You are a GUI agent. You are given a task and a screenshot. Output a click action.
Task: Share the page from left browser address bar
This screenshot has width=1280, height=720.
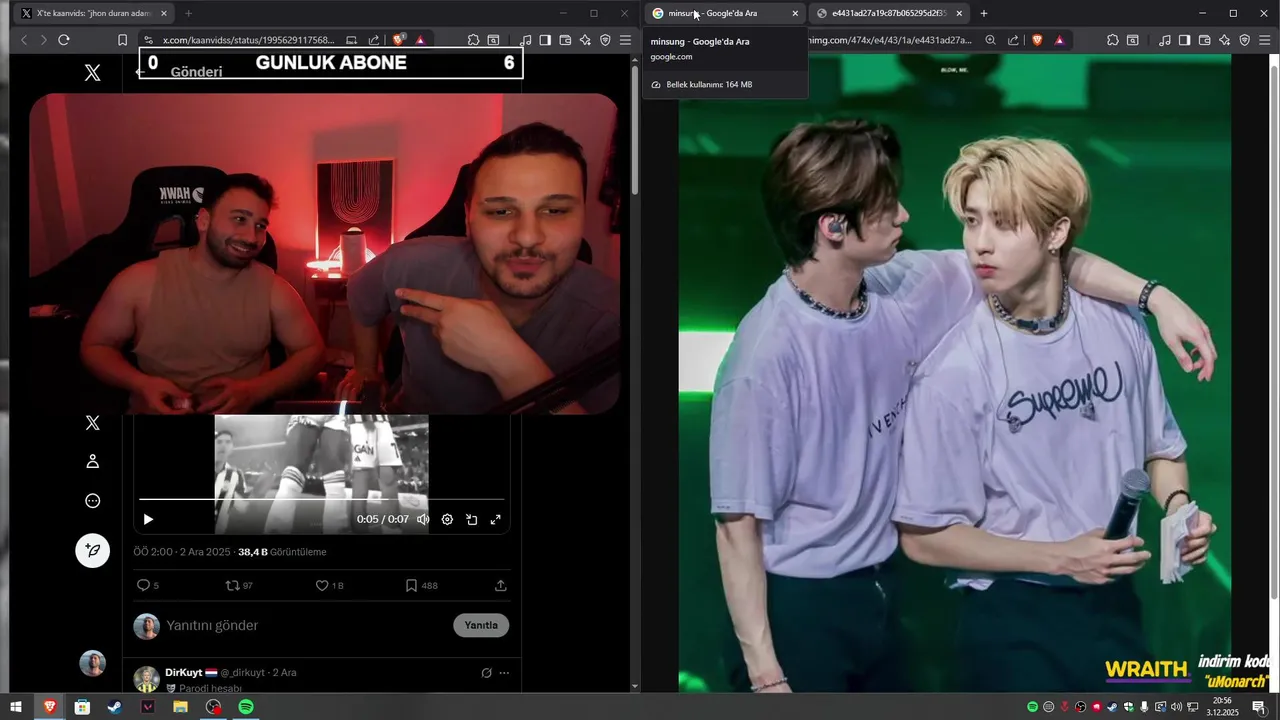click(374, 40)
